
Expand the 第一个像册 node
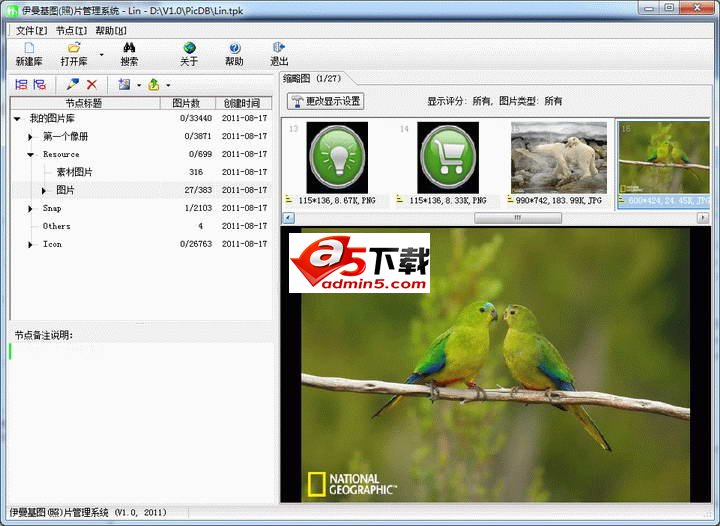pyautogui.click(x=30, y=137)
